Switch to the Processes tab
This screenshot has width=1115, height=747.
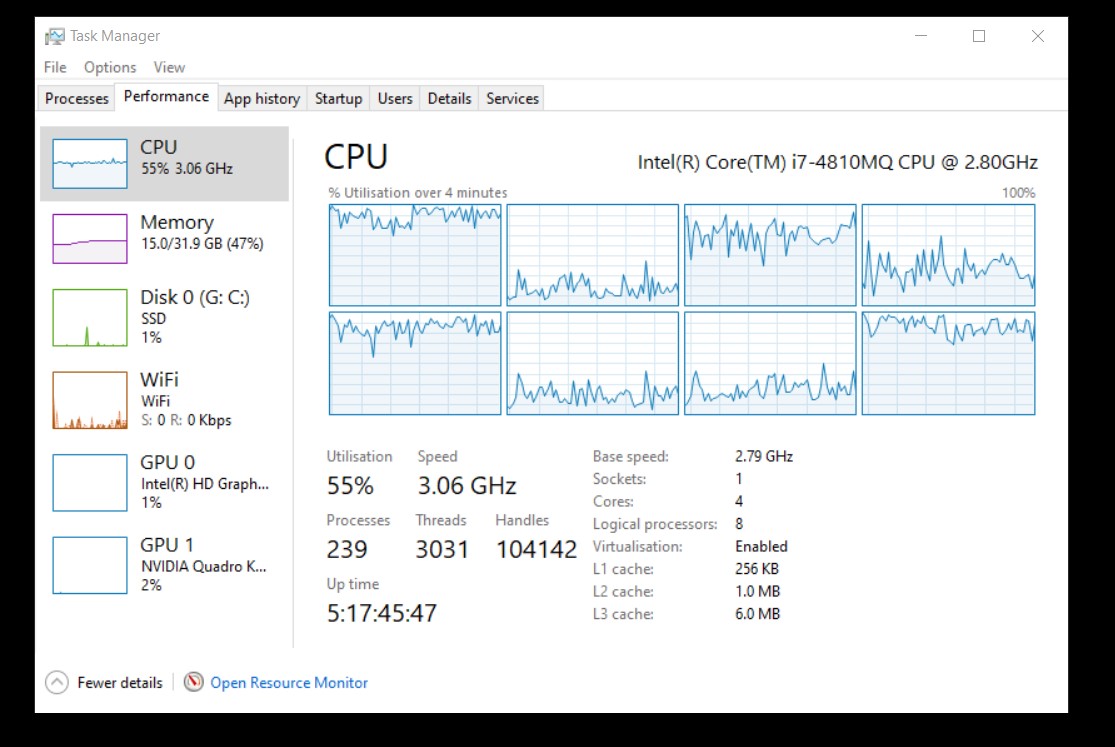75,97
